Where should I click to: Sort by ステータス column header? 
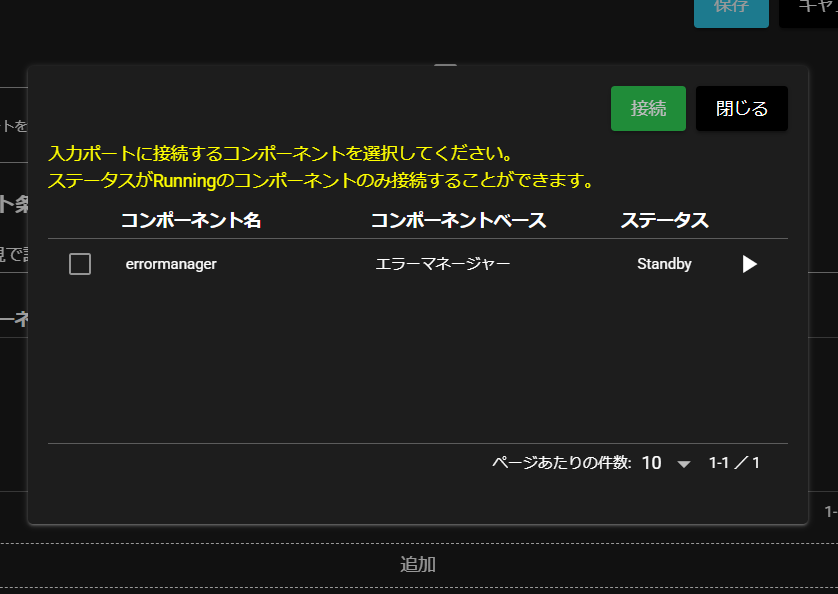pyautogui.click(x=664, y=220)
